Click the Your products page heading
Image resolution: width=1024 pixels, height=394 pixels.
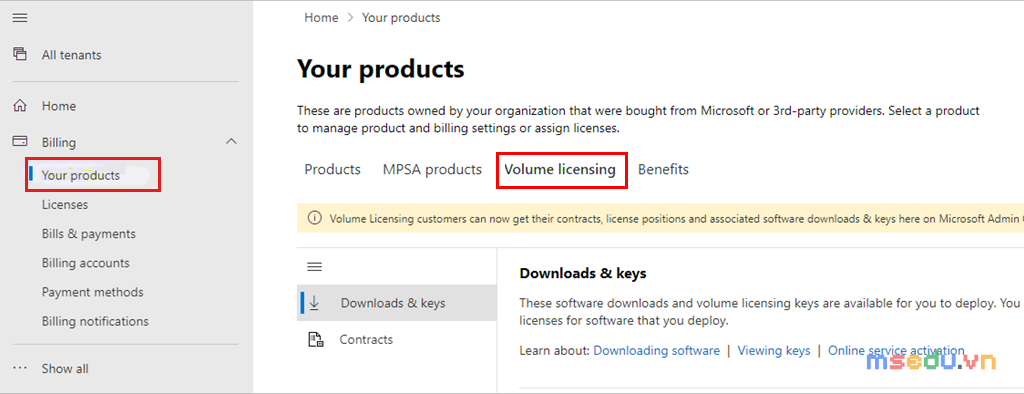(381, 69)
